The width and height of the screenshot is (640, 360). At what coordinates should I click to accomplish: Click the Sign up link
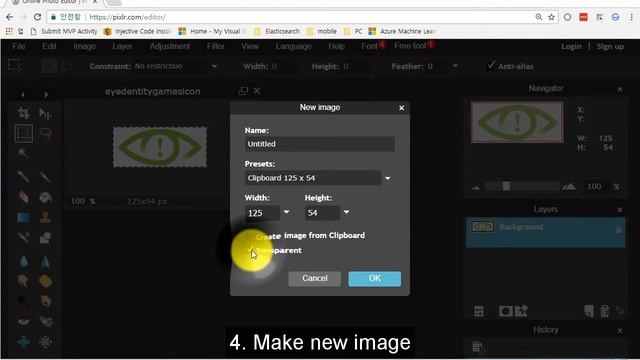click(610, 47)
